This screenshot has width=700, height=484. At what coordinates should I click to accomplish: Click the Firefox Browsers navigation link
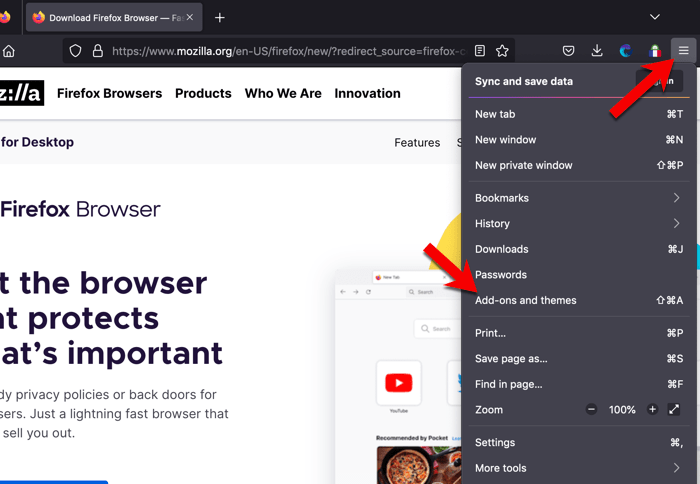[x=109, y=93]
